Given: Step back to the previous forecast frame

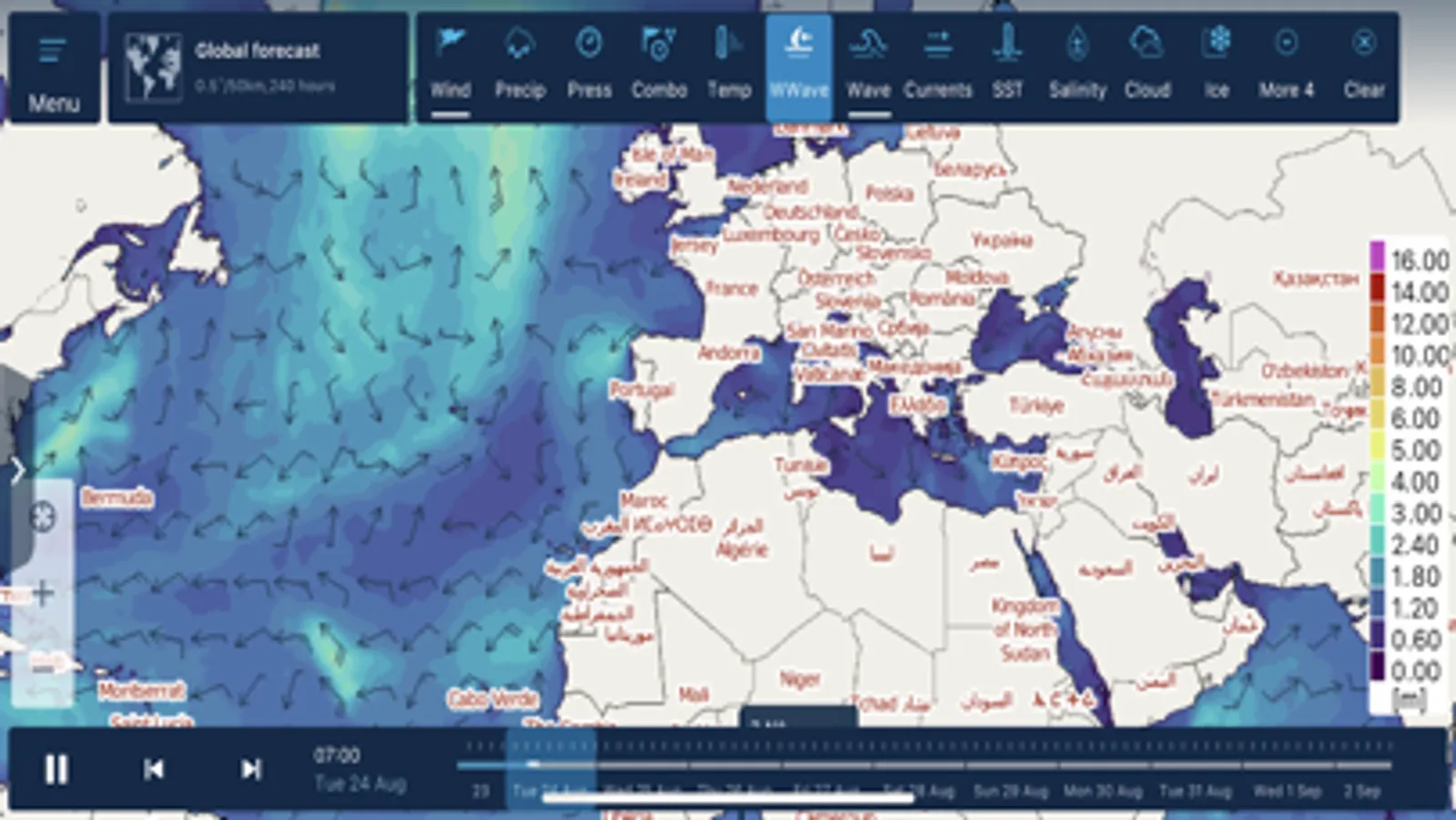Looking at the screenshot, I should pyautogui.click(x=154, y=770).
